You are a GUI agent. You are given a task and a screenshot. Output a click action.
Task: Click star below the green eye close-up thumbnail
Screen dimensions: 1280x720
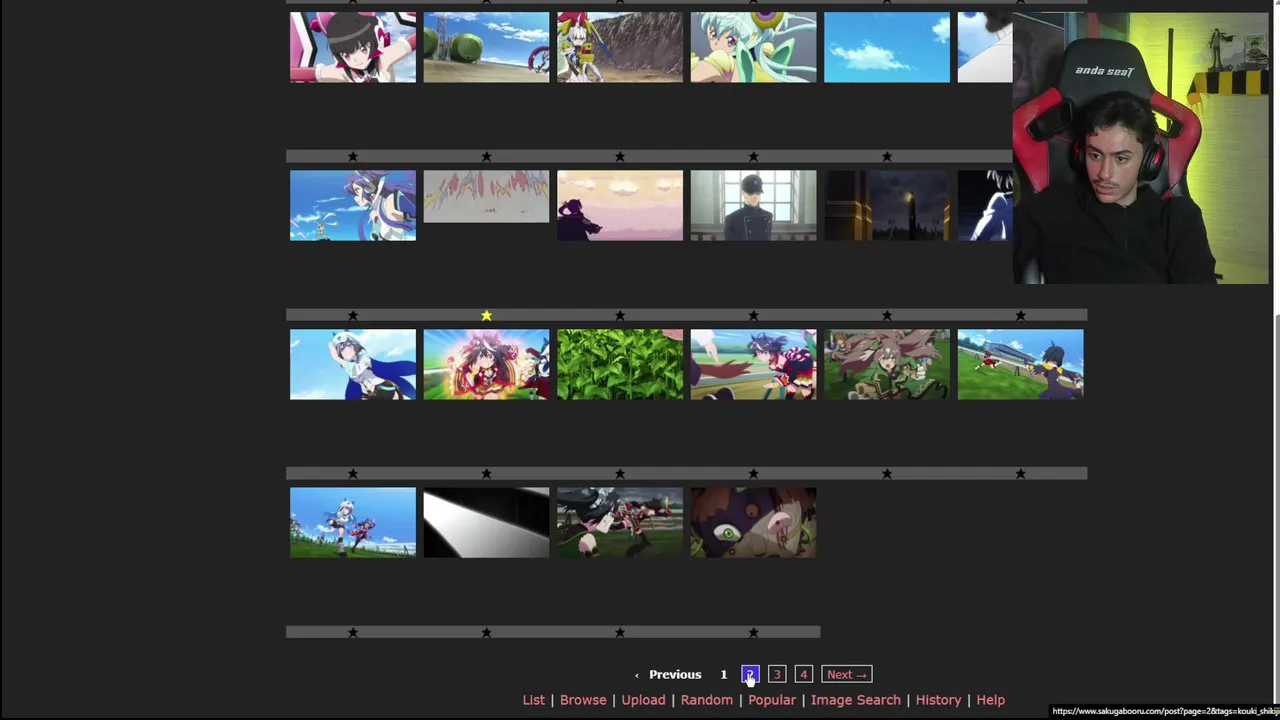pos(753,633)
